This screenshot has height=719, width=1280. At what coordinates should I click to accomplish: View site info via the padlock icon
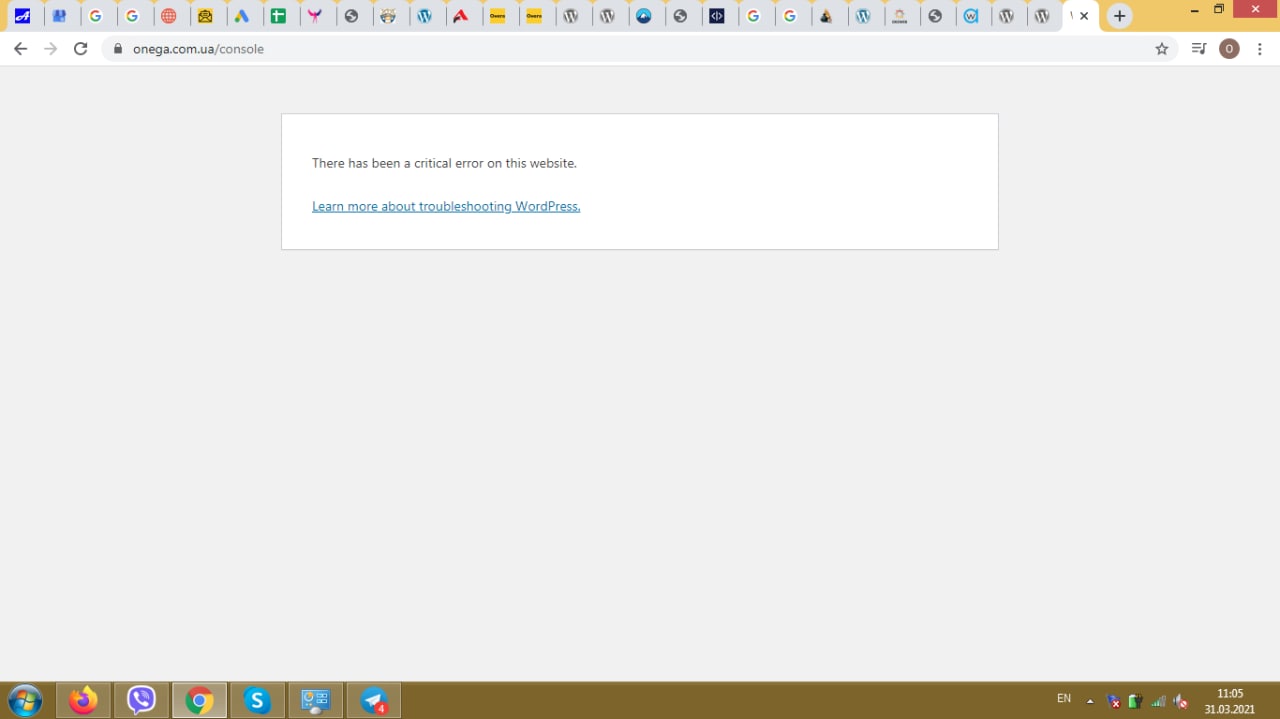[118, 49]
